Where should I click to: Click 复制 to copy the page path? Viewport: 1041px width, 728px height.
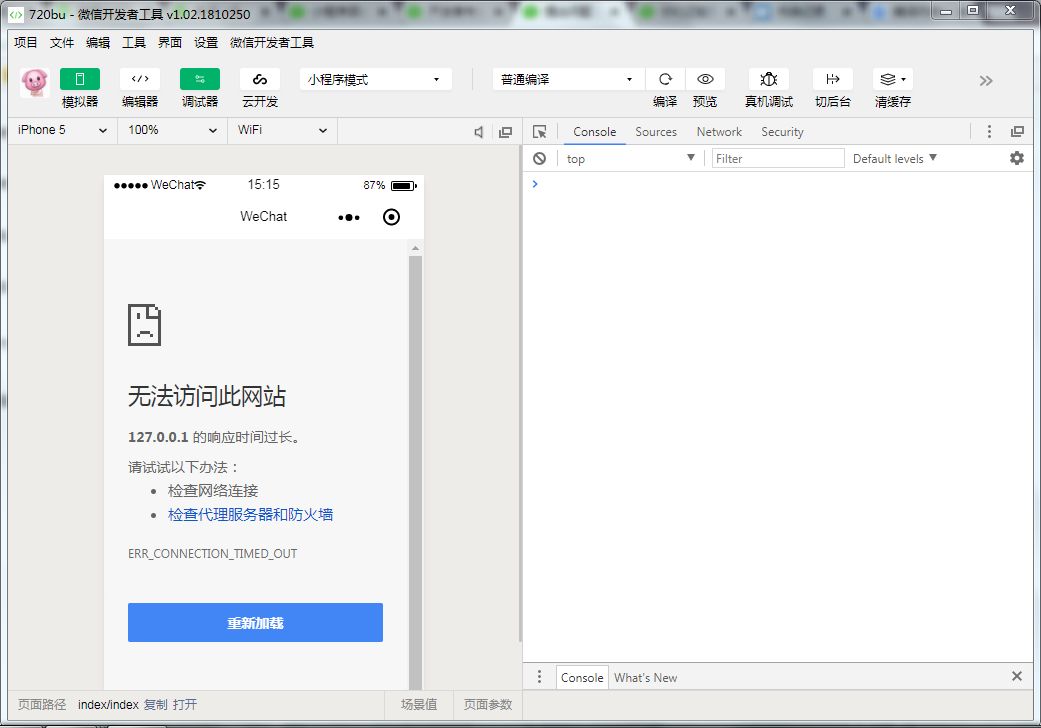(156, 704)
